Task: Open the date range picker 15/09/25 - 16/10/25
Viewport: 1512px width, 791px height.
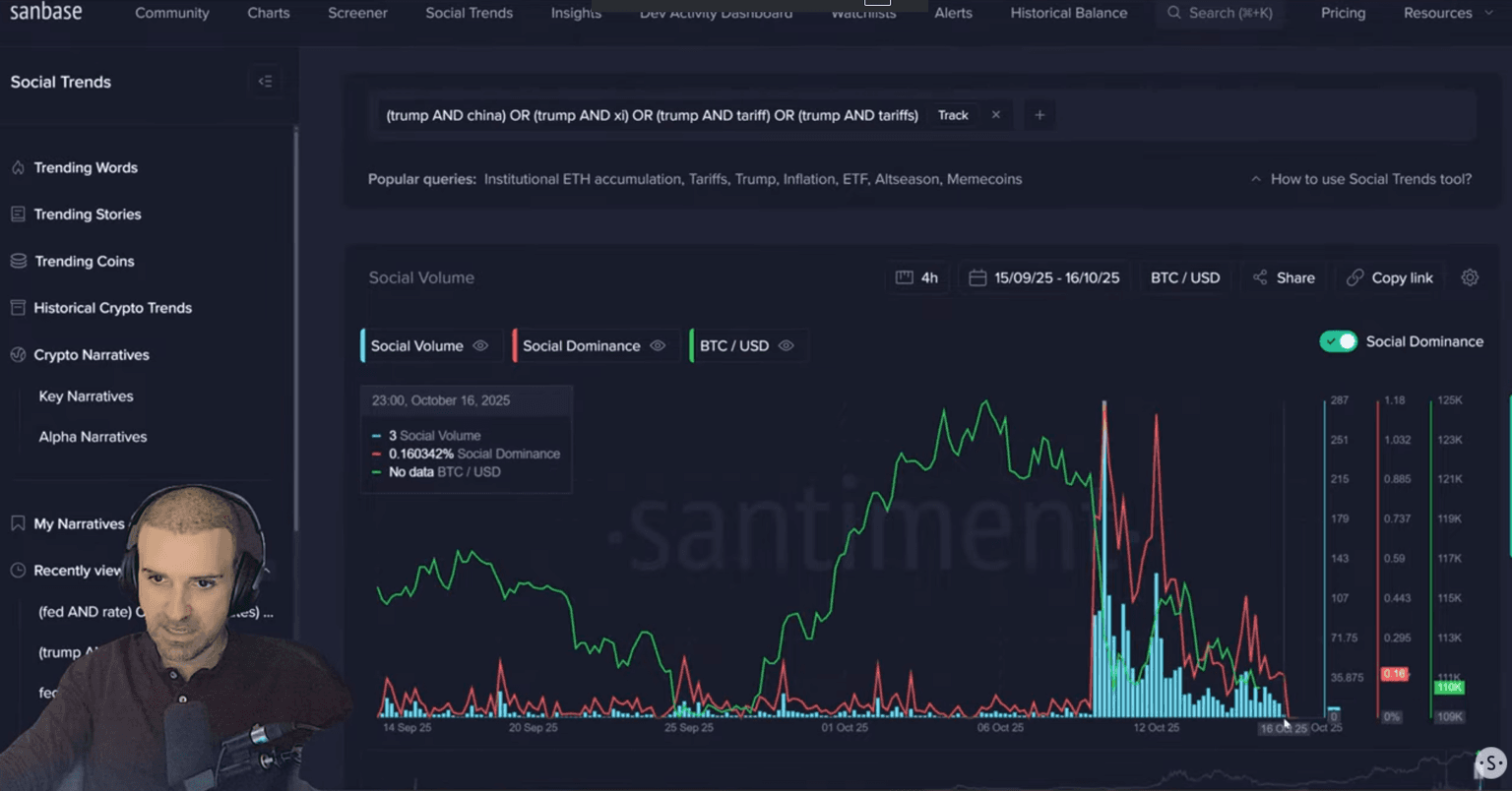Action: (x=1044, y=277)
